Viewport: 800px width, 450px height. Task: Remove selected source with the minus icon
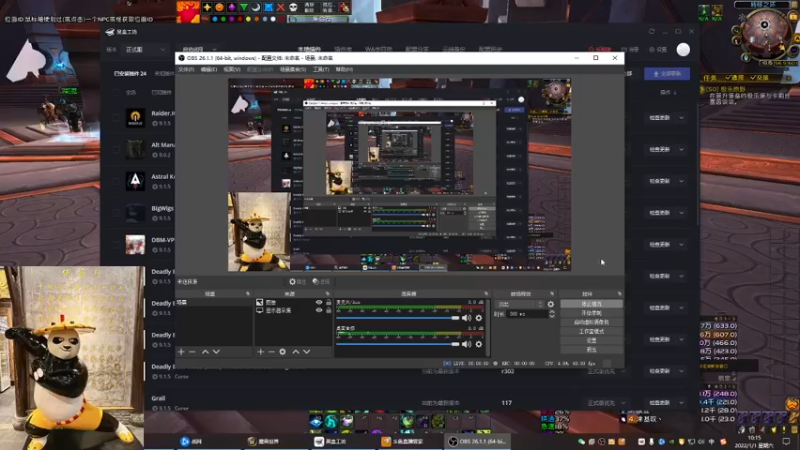click(x=271, y=352)
